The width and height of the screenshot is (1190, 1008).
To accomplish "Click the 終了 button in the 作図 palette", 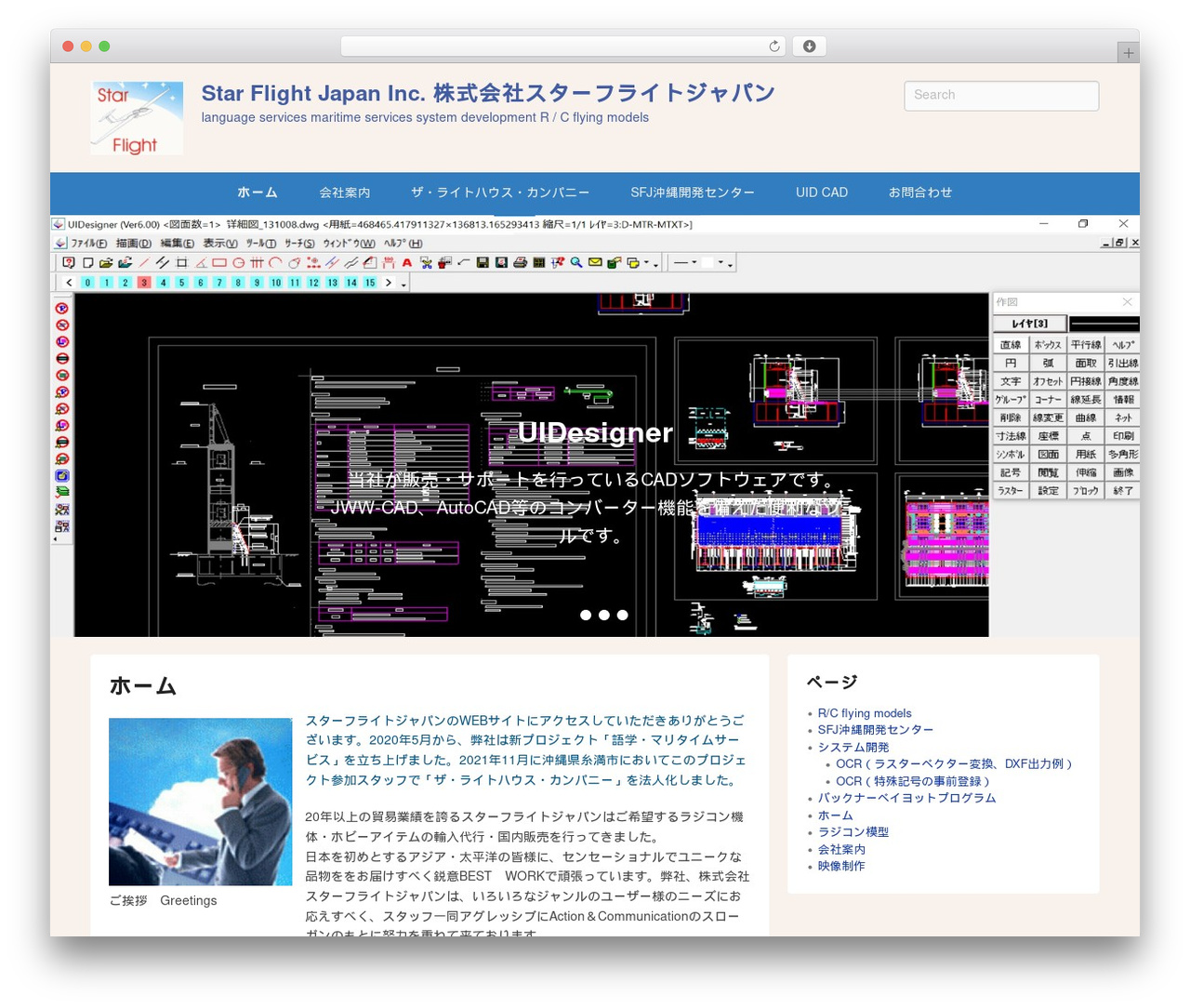I will coord(1123,491).
